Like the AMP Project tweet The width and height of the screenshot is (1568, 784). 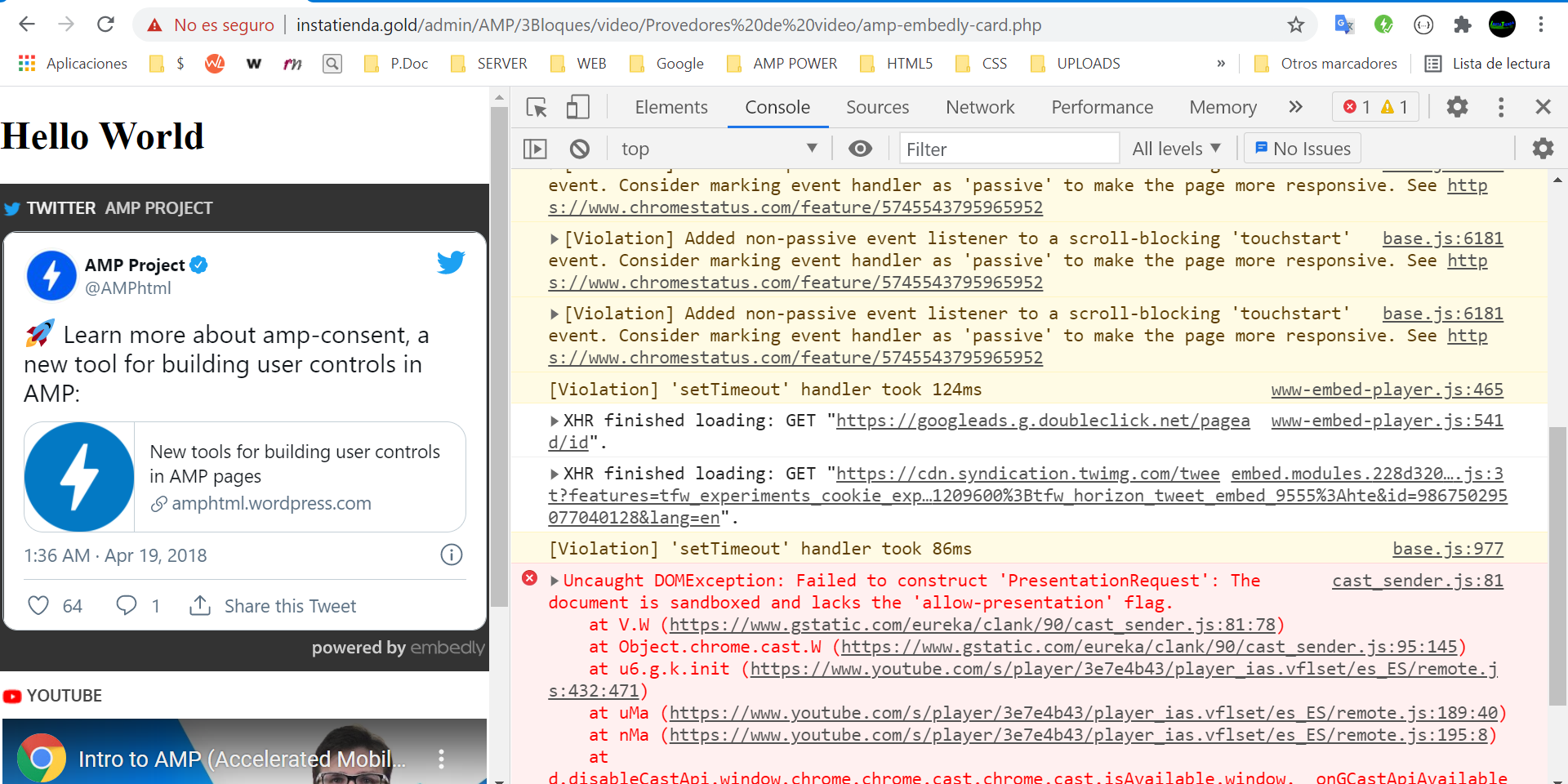click(38, 605)
